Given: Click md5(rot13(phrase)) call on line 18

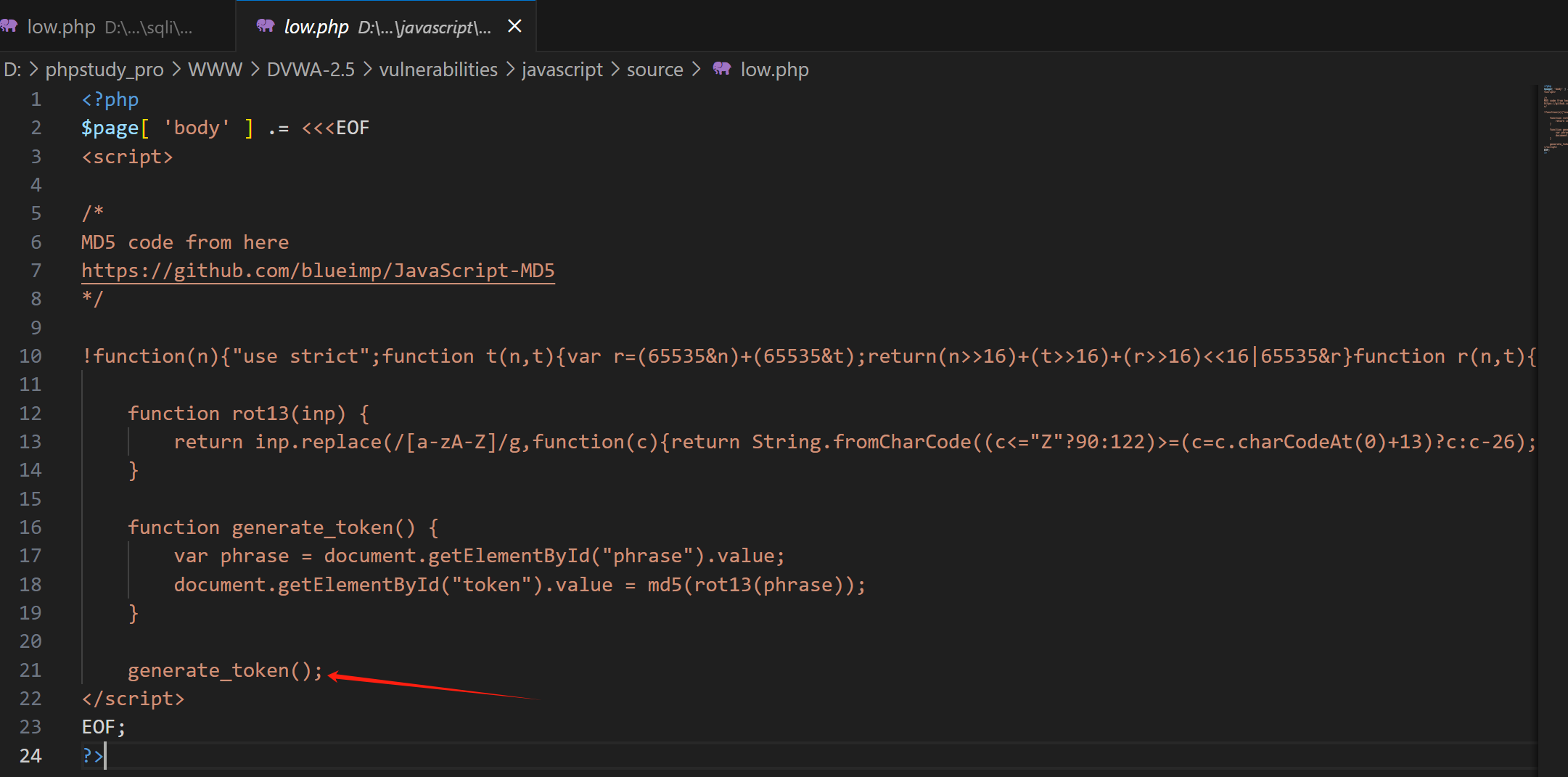Looking at the screenshot, I should click(x=750, y=585).
